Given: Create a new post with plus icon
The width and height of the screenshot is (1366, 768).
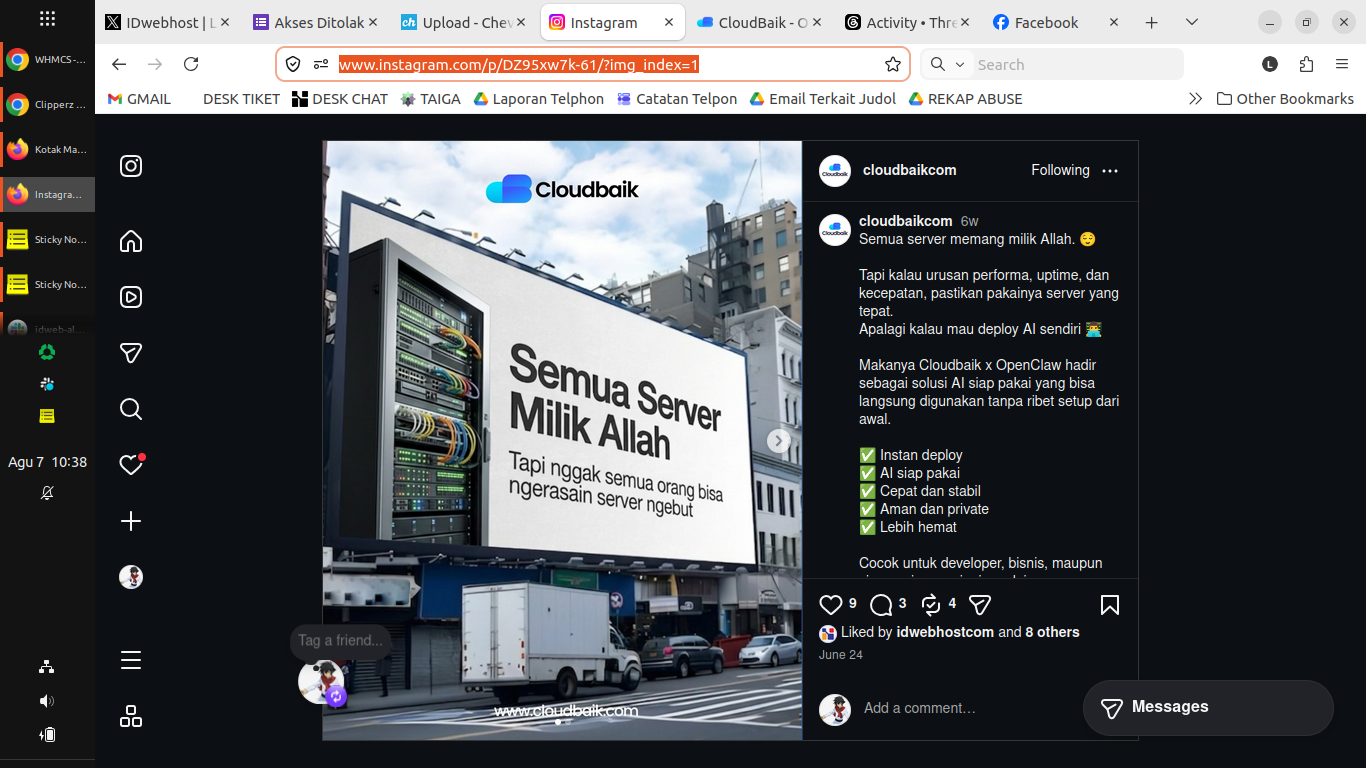Looking at the screenshot, I should 131,521.
